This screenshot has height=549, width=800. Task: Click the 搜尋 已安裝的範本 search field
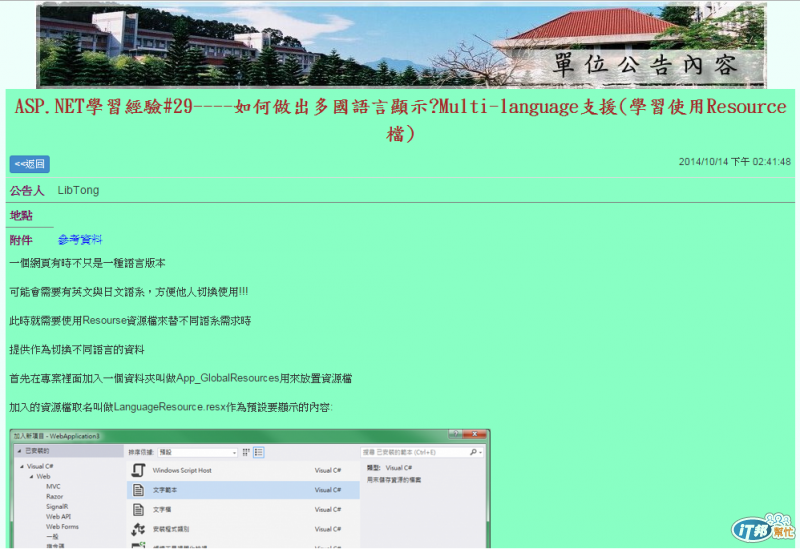[x=422, y=453]
